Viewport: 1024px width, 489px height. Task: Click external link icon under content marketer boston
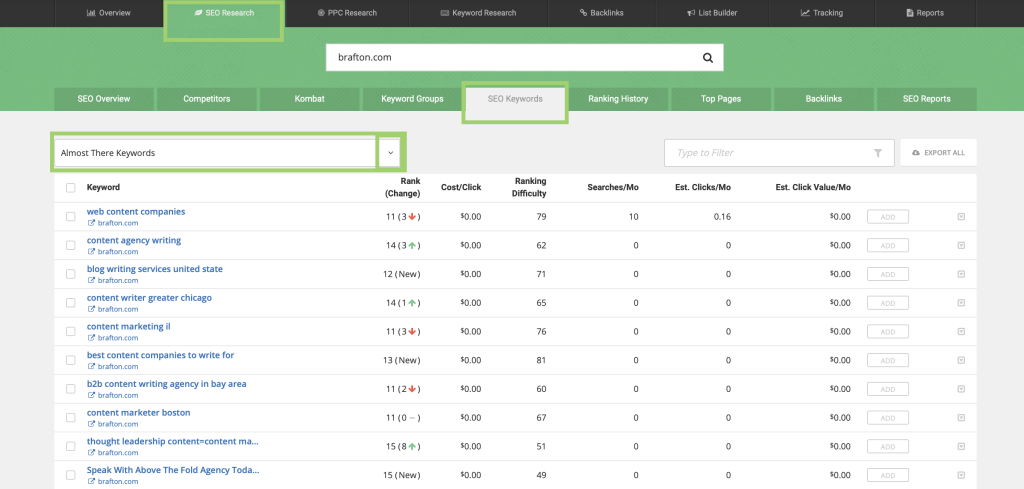pos(91,424)
